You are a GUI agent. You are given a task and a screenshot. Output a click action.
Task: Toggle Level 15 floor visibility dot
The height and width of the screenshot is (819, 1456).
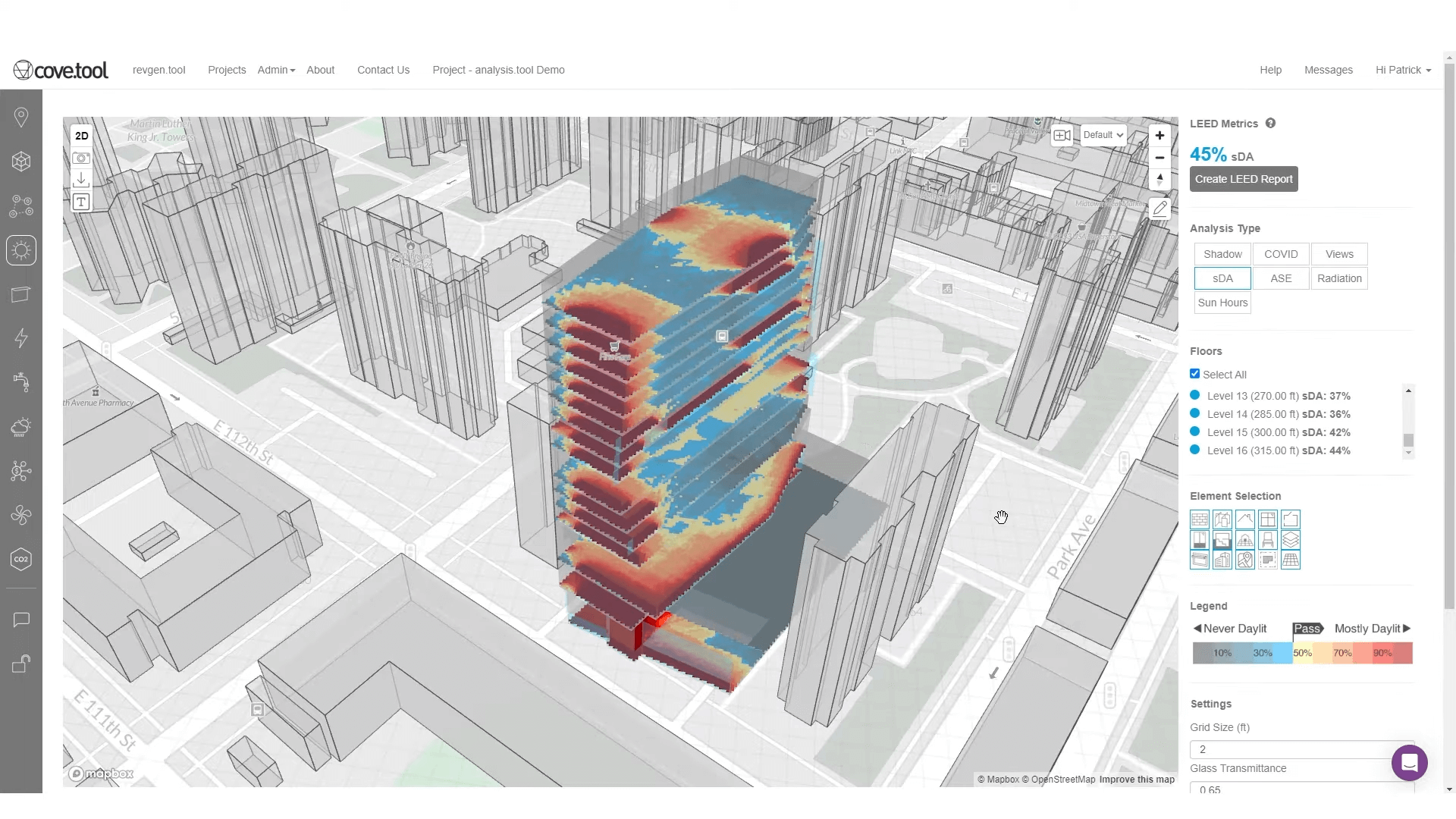[1195, 431]
